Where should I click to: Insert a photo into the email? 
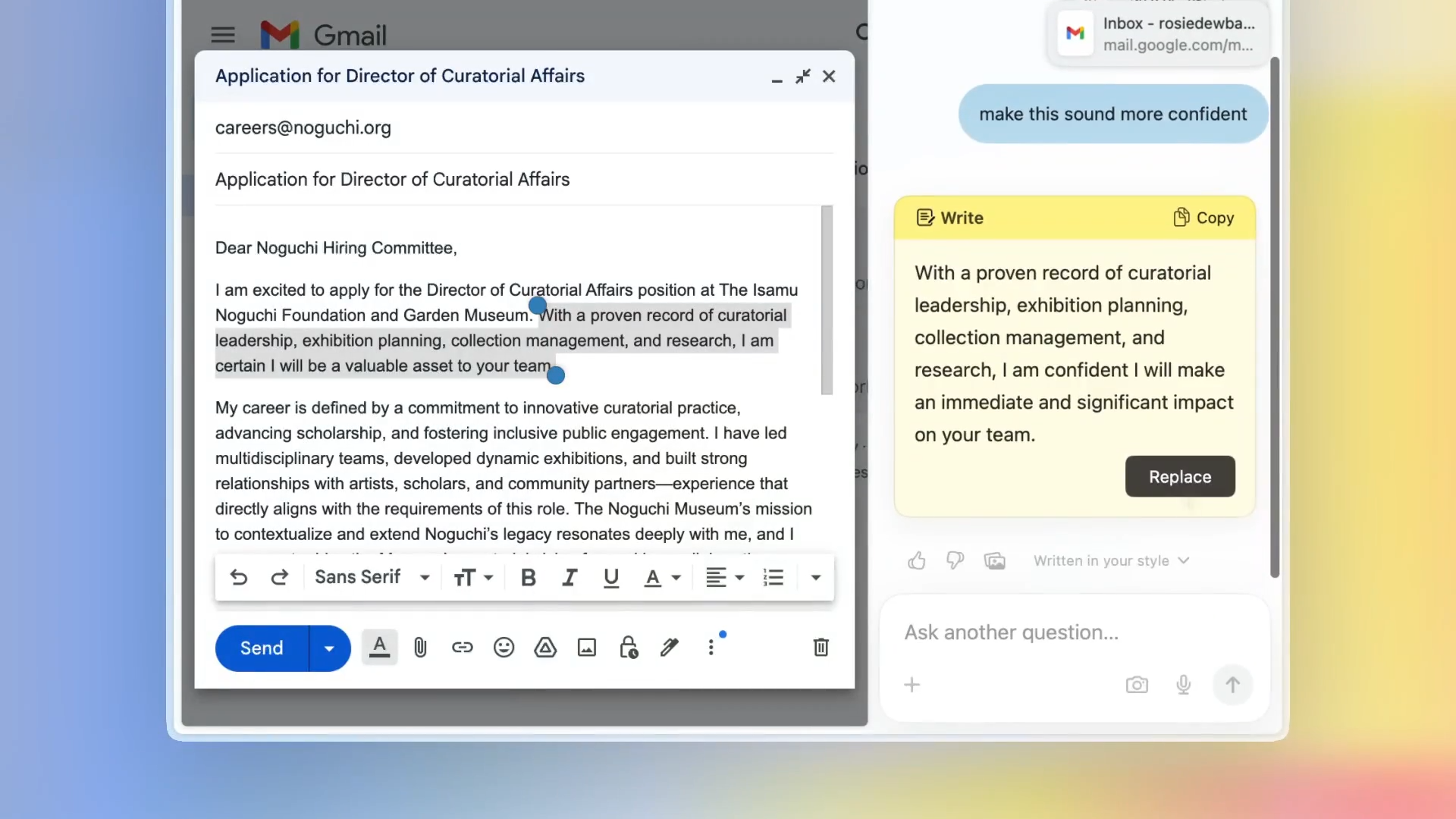(x=587, y=648)
